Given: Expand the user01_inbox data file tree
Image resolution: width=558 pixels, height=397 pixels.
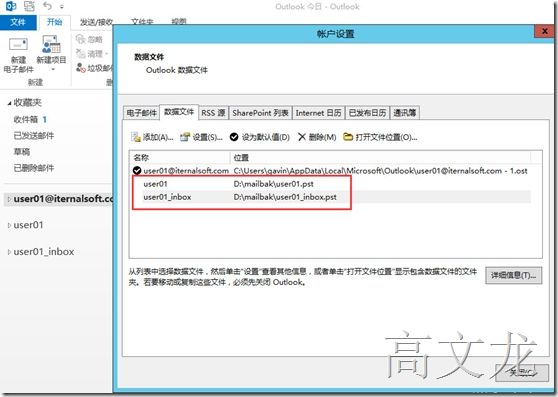Looking at the screenshot, I should (9, 252).
